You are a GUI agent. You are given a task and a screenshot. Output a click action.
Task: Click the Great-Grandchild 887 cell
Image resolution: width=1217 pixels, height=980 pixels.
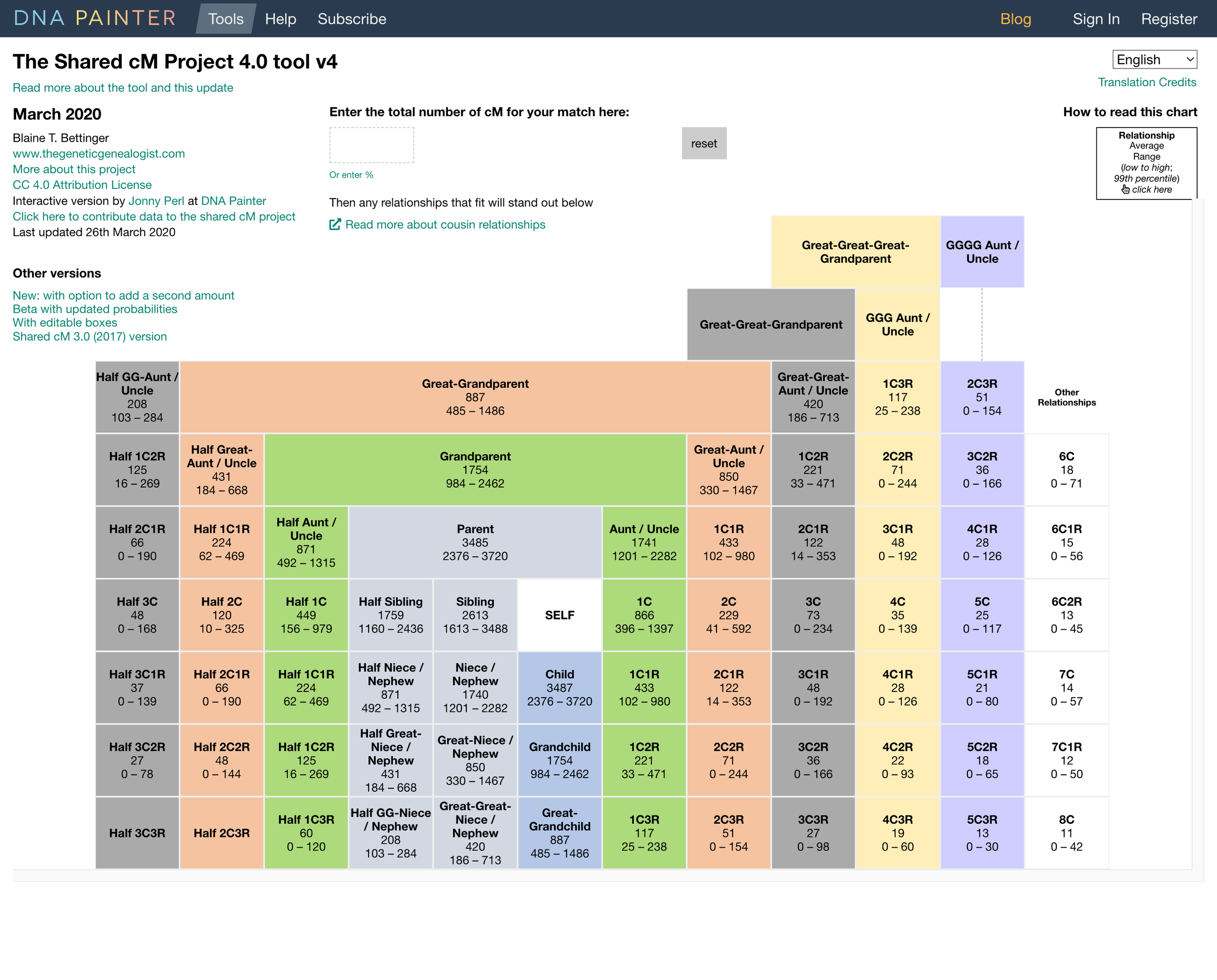click(x=560, y=833)
